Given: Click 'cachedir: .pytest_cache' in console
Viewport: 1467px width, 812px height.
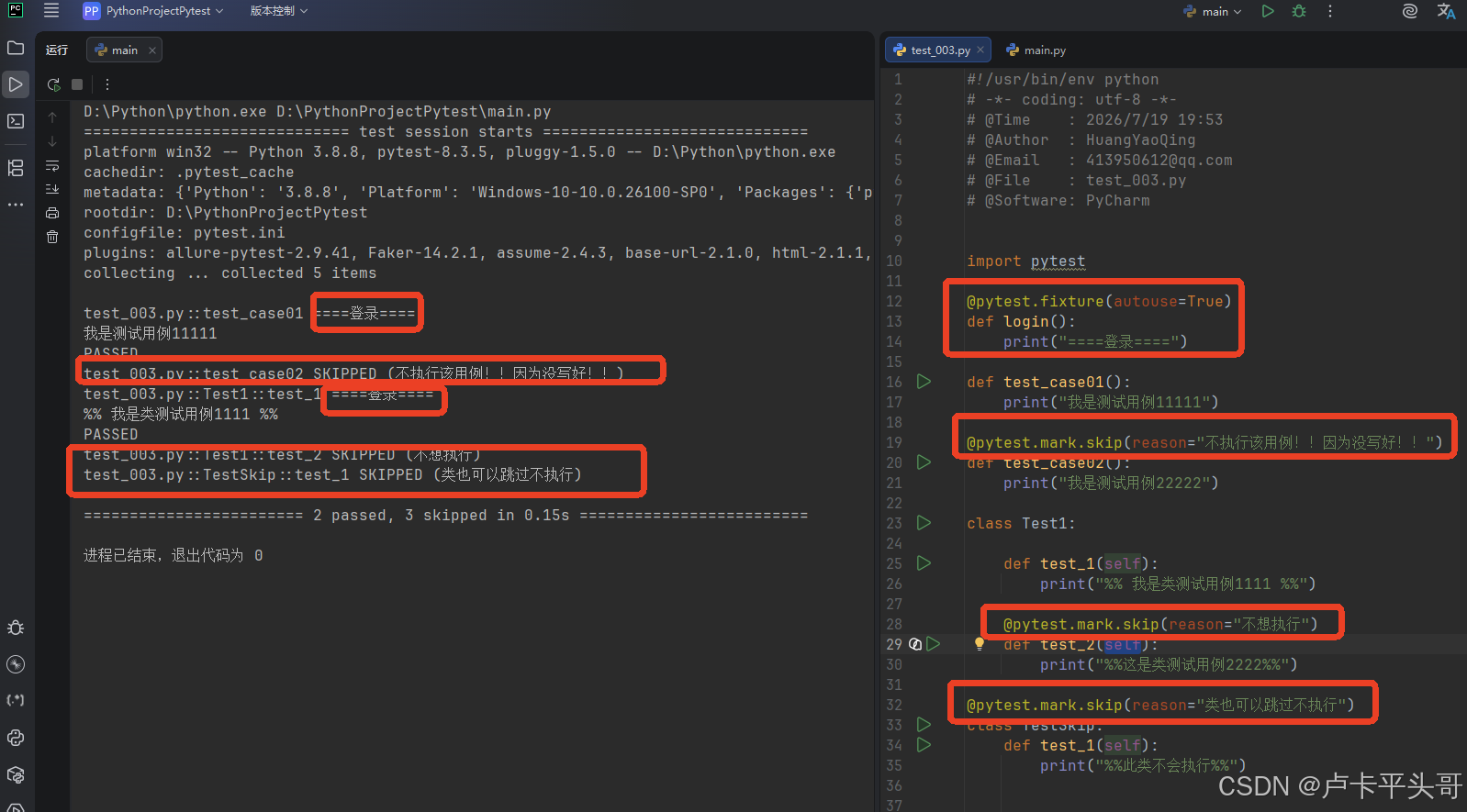Looking at the screenshot, I should click(x=188, y=172).
